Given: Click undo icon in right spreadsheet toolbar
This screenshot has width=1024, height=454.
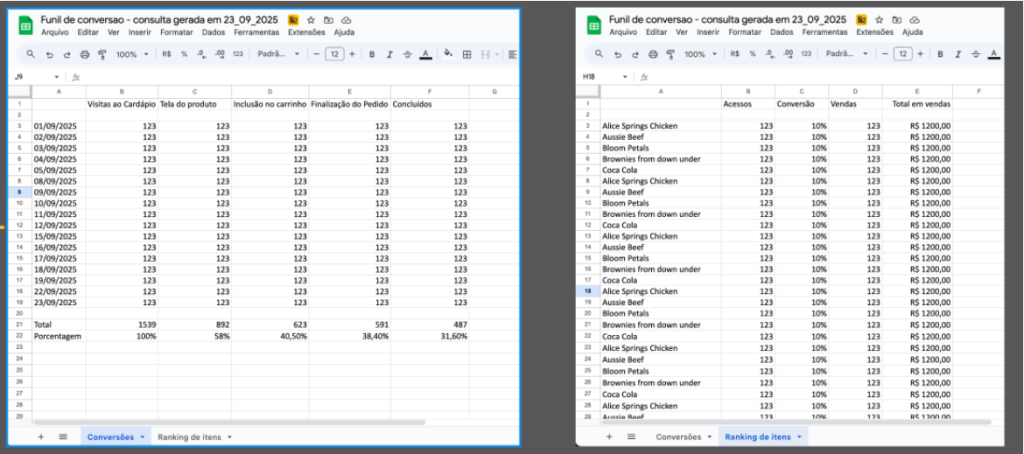Looking at the screenshot, I should click(617, 54).
